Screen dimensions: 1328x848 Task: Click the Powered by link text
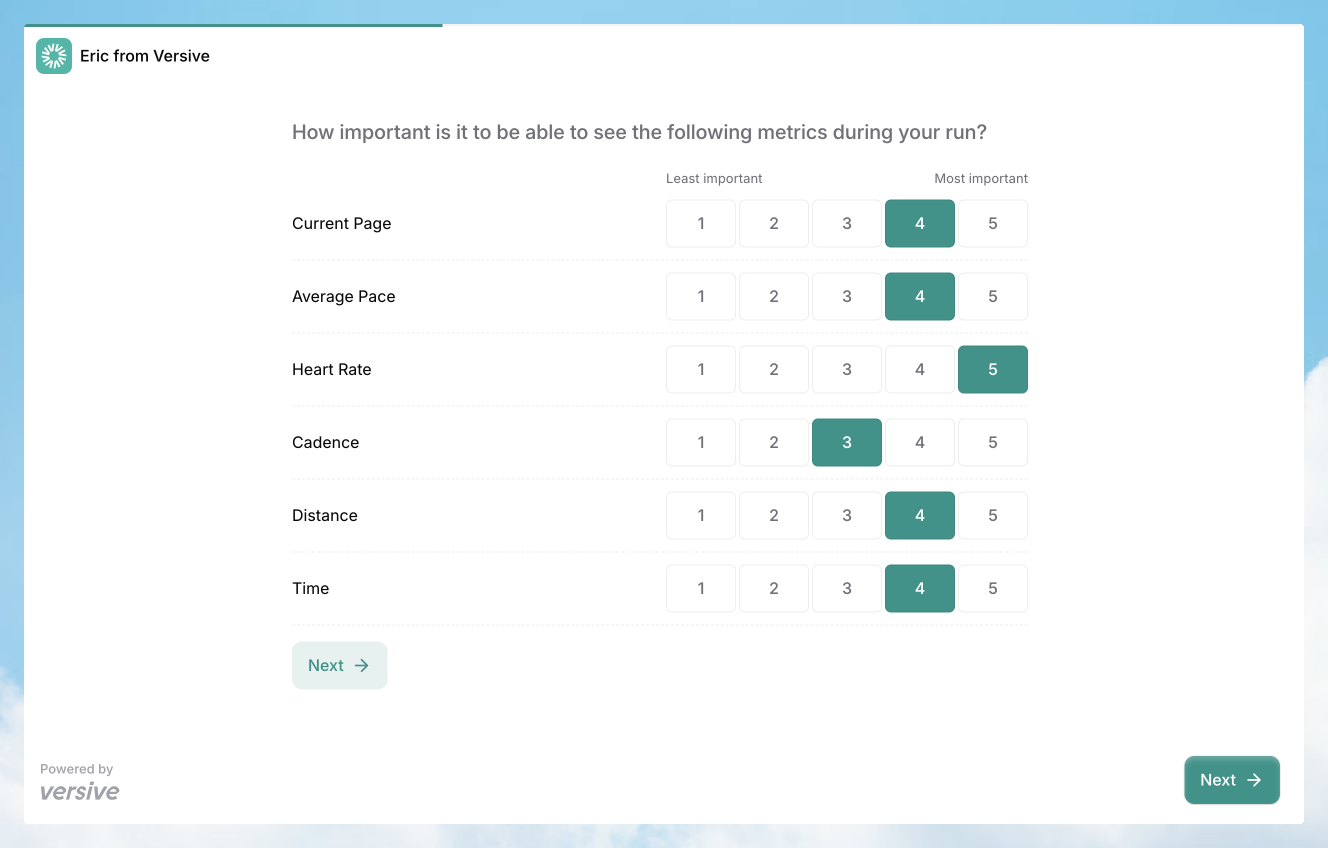point(76,768)
